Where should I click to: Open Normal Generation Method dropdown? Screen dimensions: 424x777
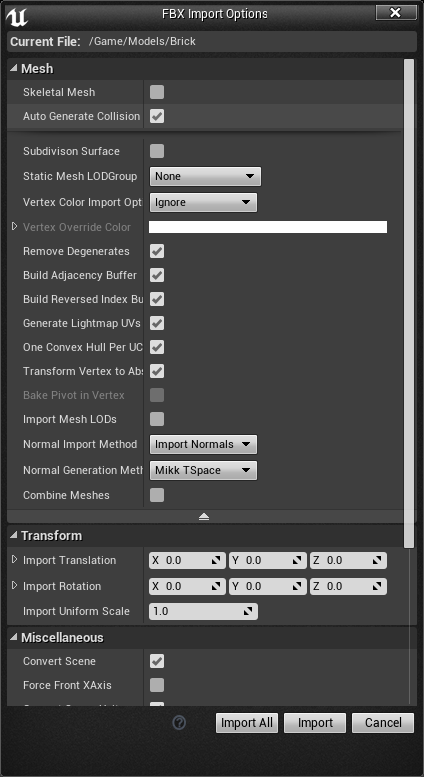coord(203,470)
